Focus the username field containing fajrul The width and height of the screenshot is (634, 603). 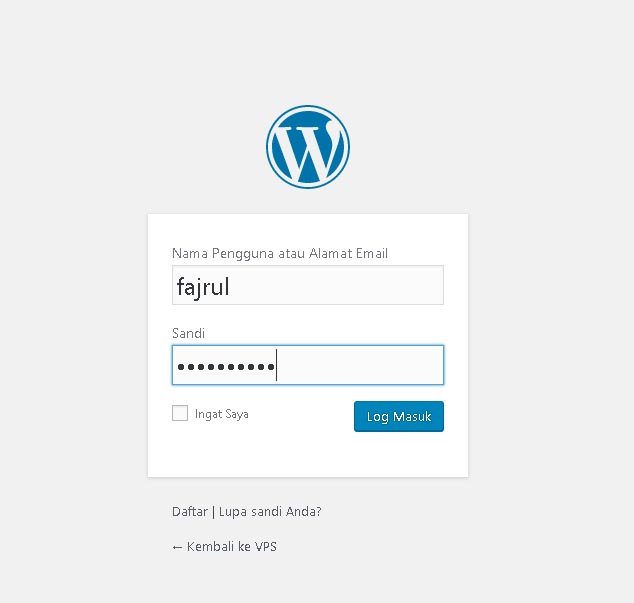308,285
